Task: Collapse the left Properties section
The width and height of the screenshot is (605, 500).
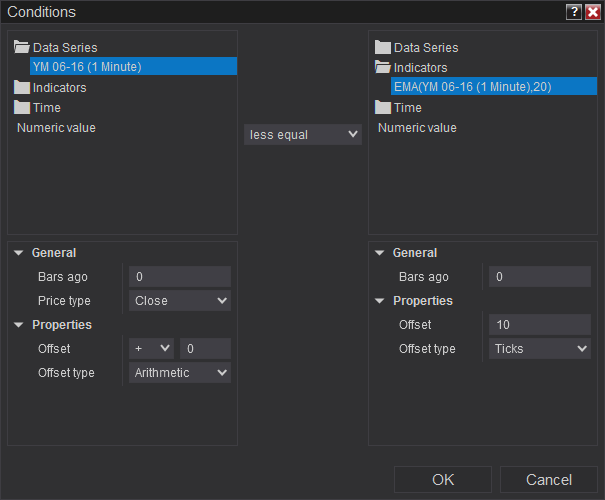Action: [x=19, y=325]
